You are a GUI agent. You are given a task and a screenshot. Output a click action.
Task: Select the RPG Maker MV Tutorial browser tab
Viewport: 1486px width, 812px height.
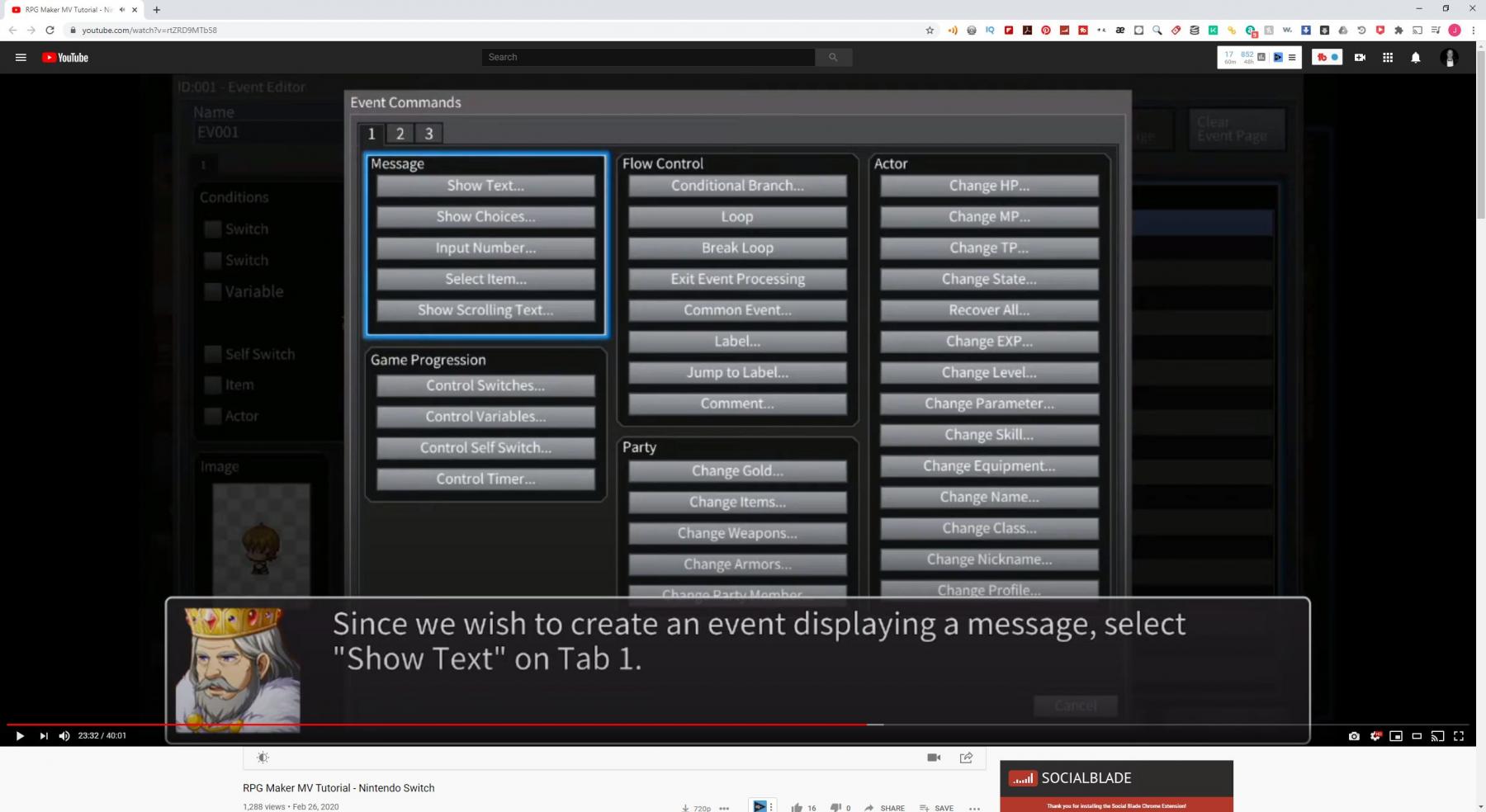74,10
